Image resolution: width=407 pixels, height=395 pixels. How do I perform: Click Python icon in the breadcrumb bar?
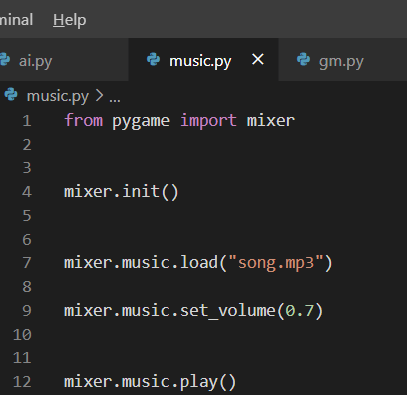11,95
